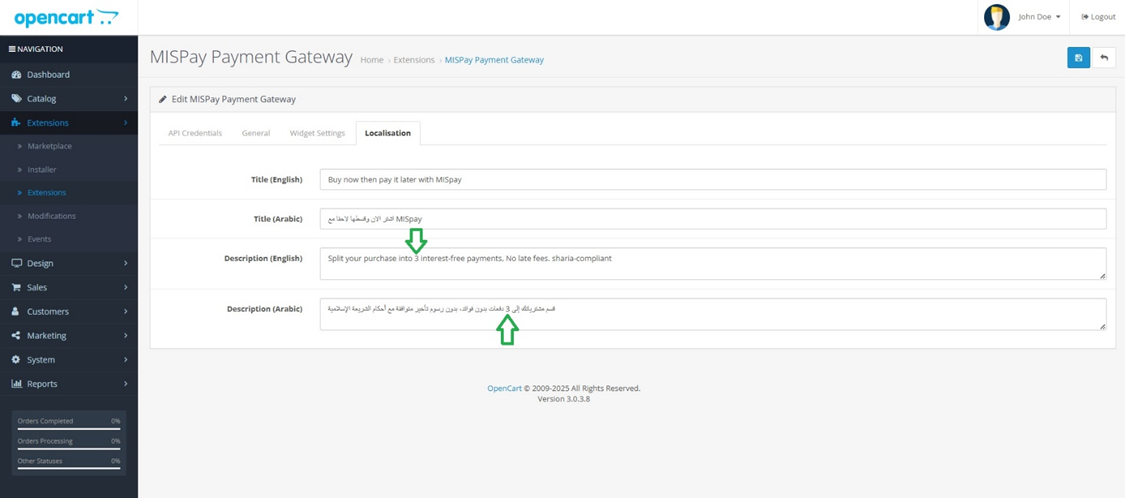The width and height of the screenshot is (1125, 498).
Task: Click the Reports bar-chart icon
Action: click(17, 384)
